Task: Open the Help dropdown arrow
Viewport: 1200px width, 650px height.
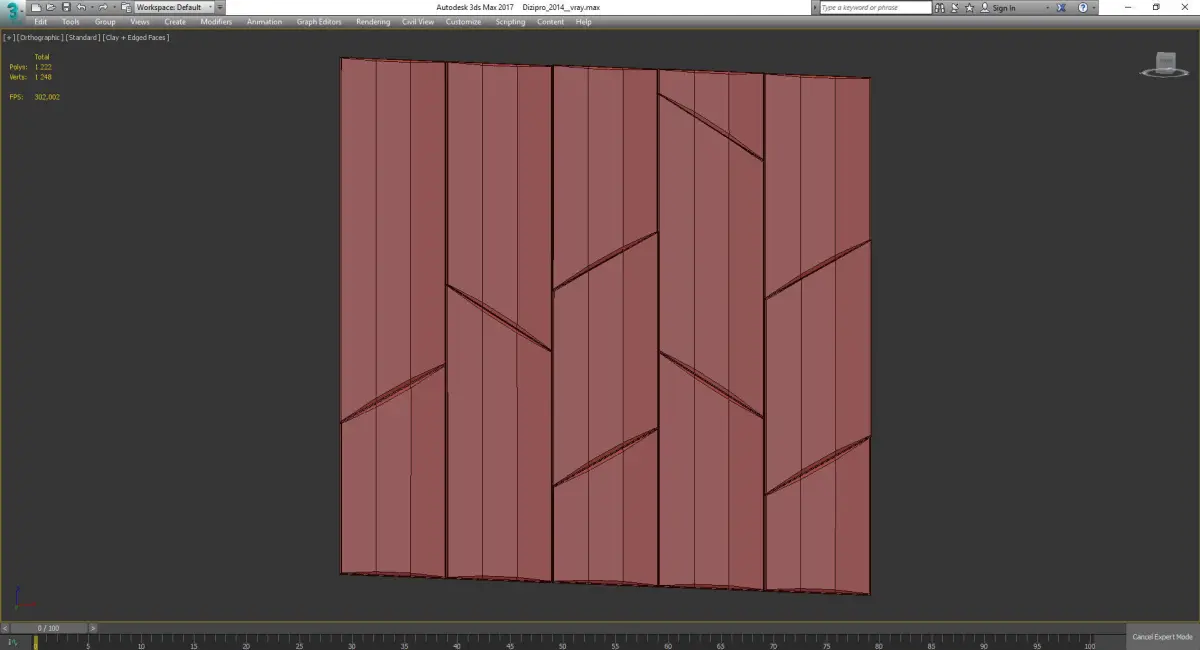Action: [x=1093, y=7]
